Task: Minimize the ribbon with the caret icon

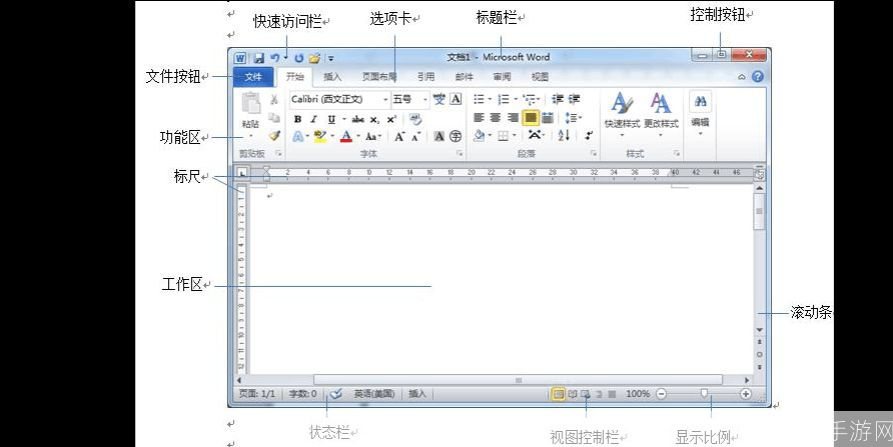Action: [x=742, y=77]
